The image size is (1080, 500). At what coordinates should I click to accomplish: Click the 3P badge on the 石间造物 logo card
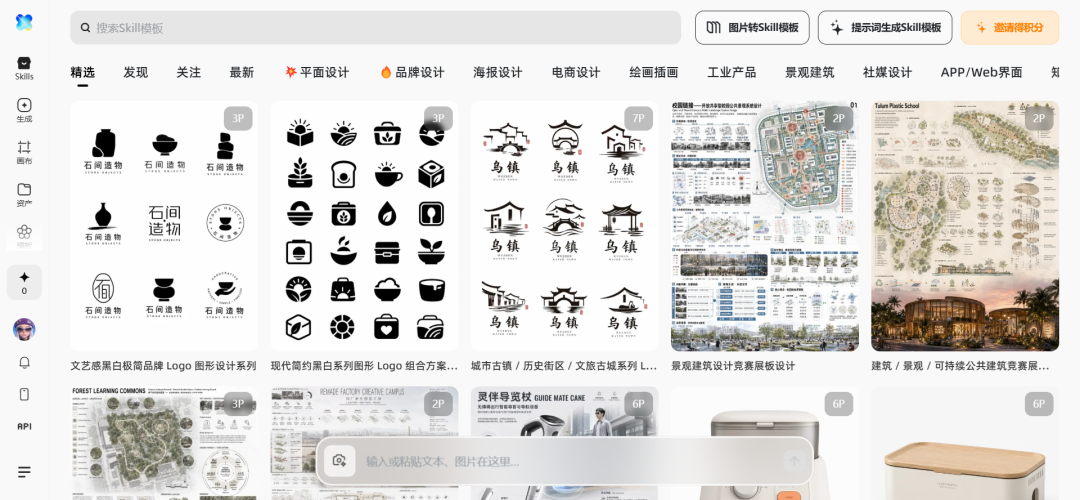click(238, 118)
